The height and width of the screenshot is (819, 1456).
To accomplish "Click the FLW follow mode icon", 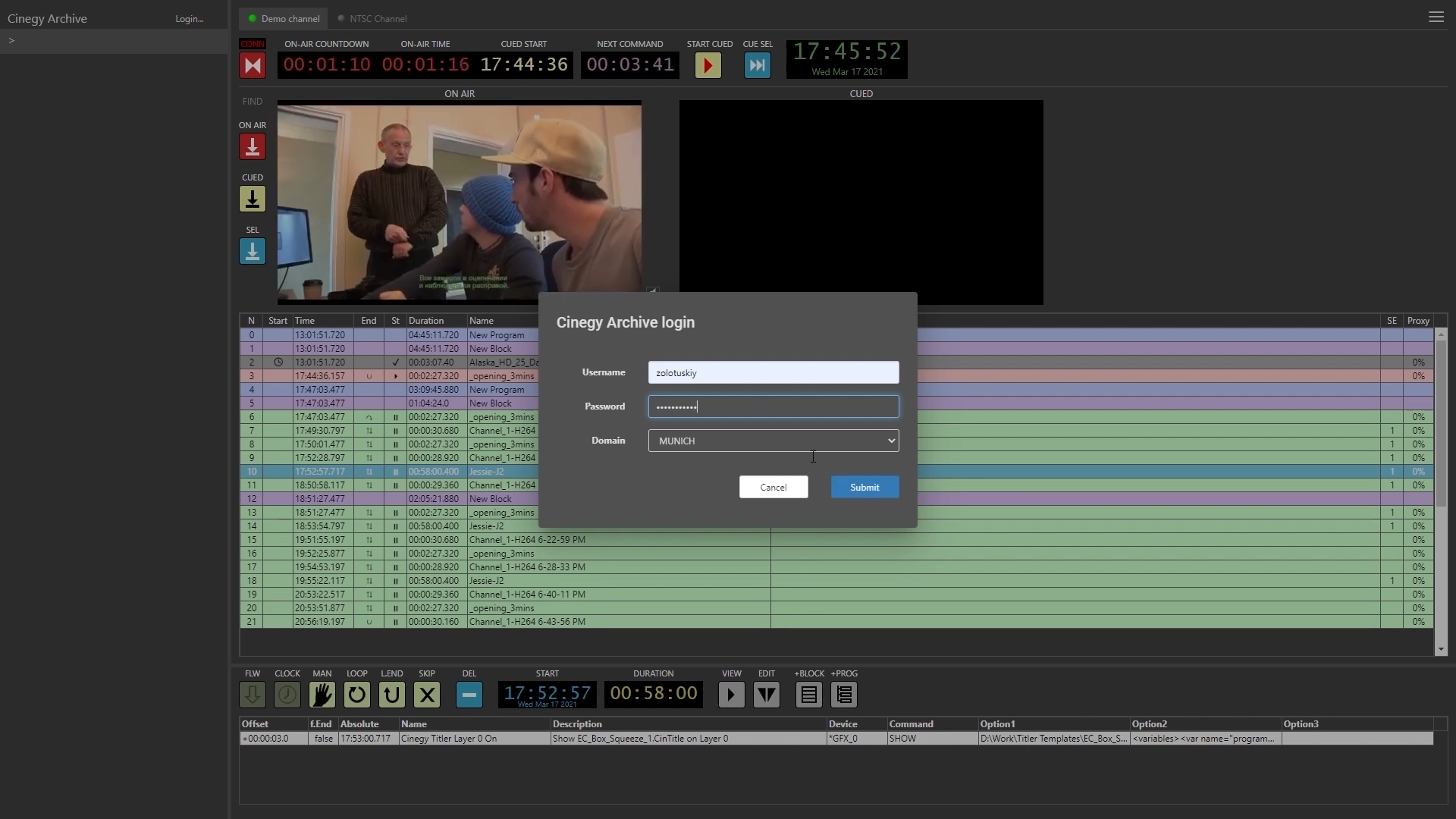I will point(253,695).
